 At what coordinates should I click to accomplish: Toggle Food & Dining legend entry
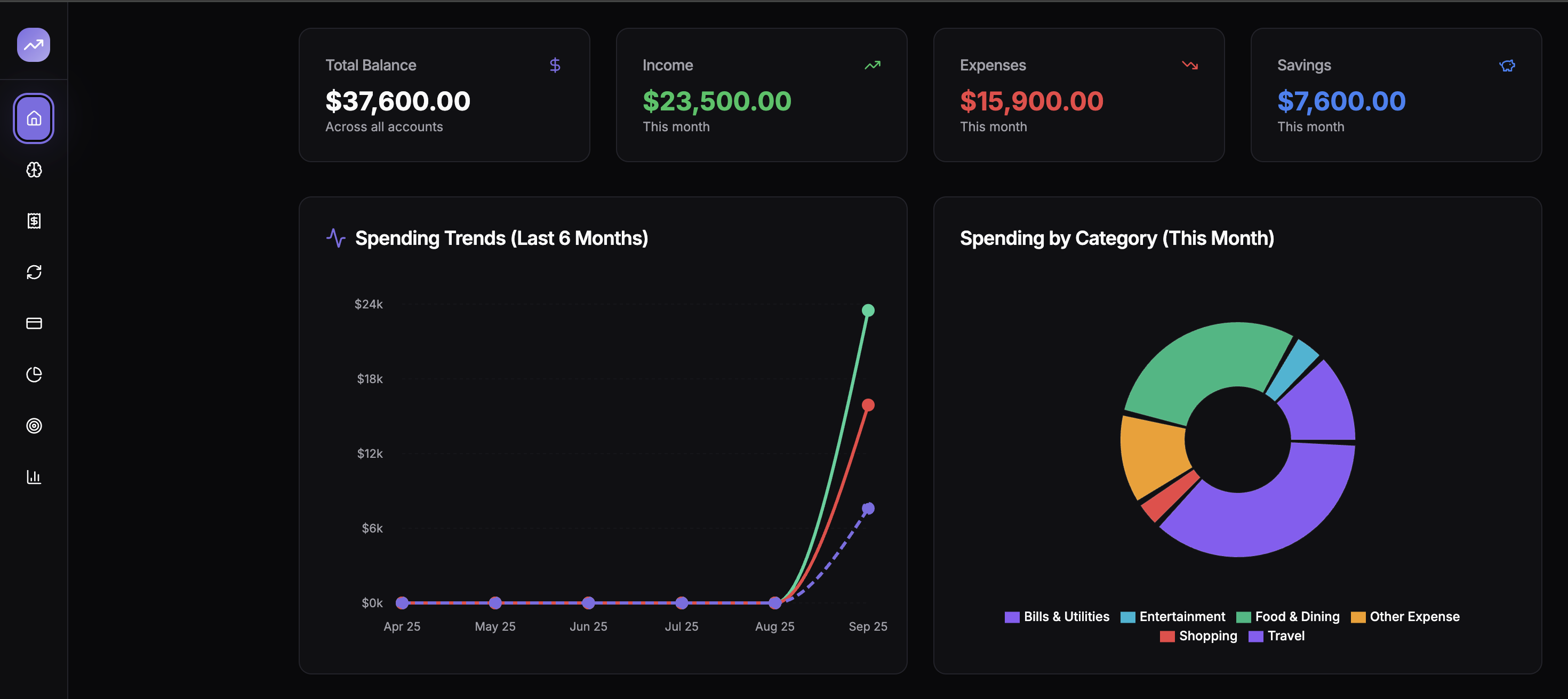coord(1297,616)
